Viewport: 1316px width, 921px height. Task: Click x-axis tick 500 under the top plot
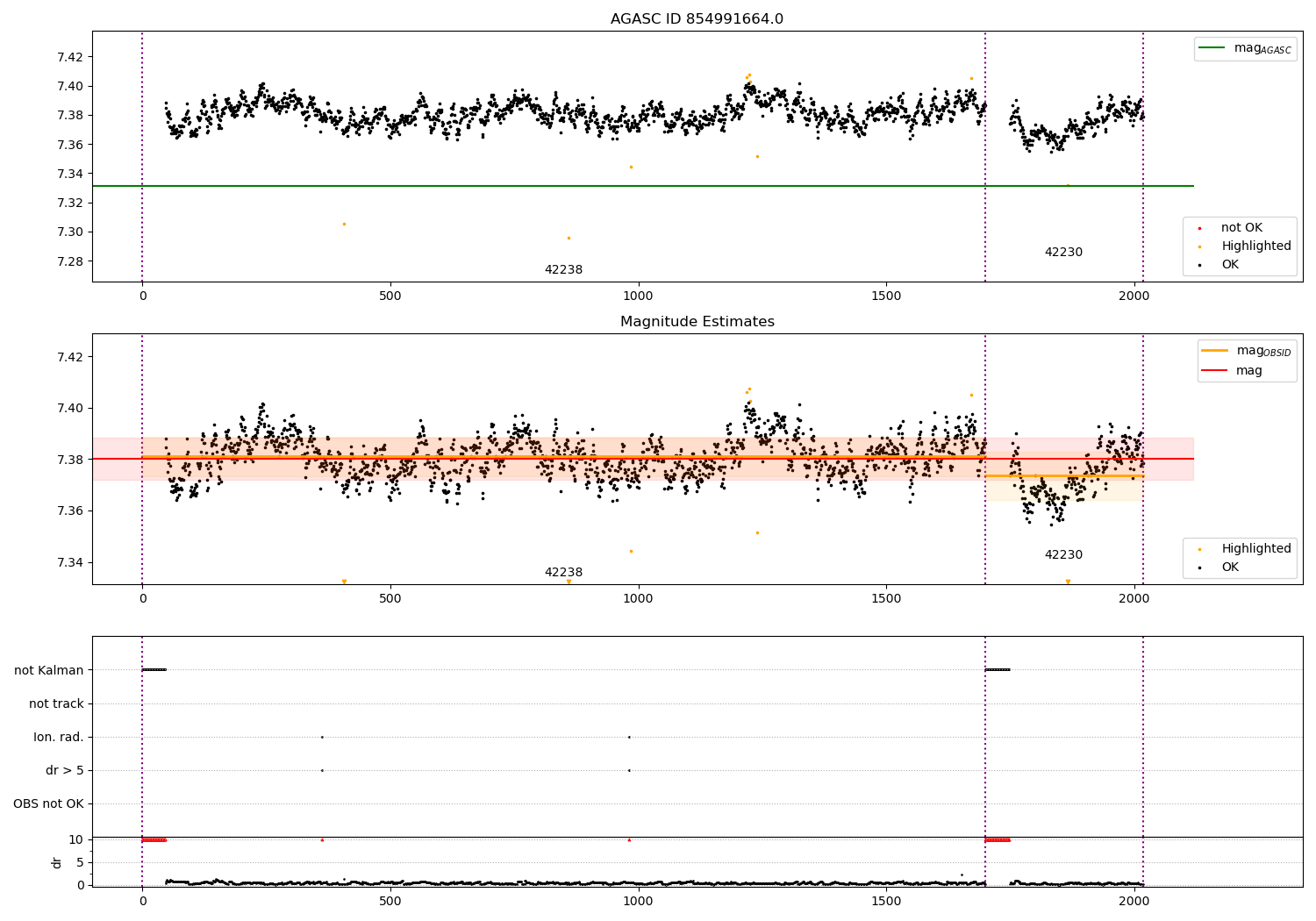pos(390,296)
